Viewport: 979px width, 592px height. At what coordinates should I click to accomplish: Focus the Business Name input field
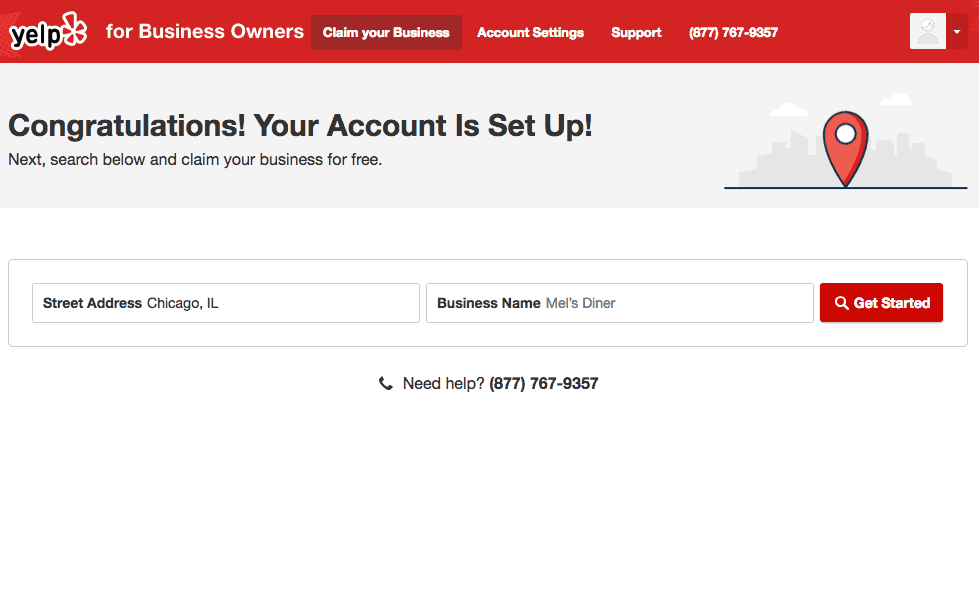pos(675,303)
